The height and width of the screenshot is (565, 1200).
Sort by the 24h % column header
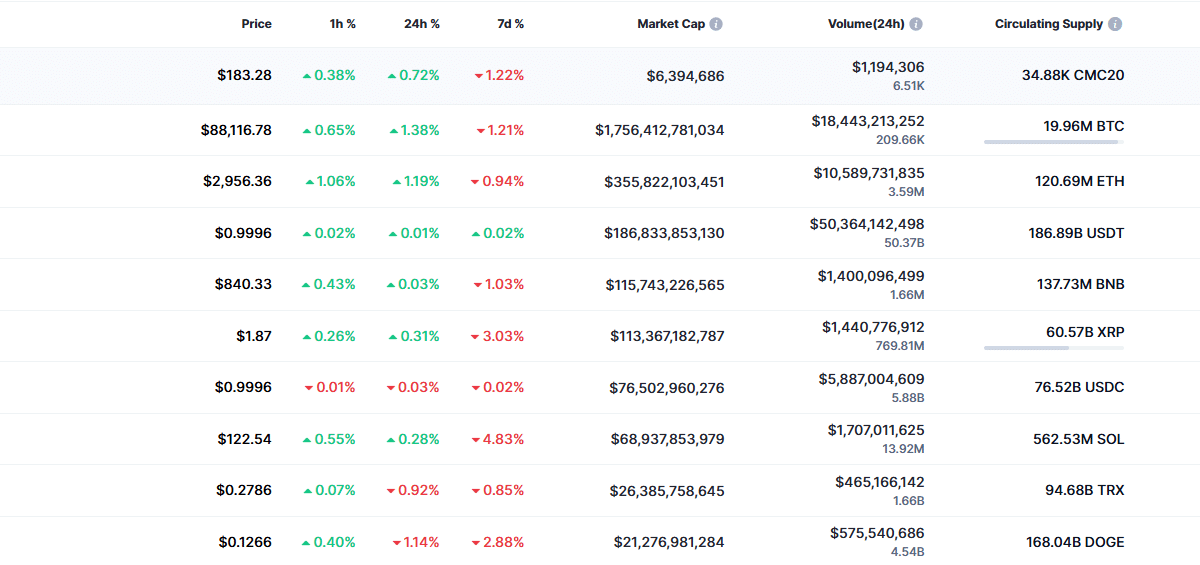coord(422,24)
